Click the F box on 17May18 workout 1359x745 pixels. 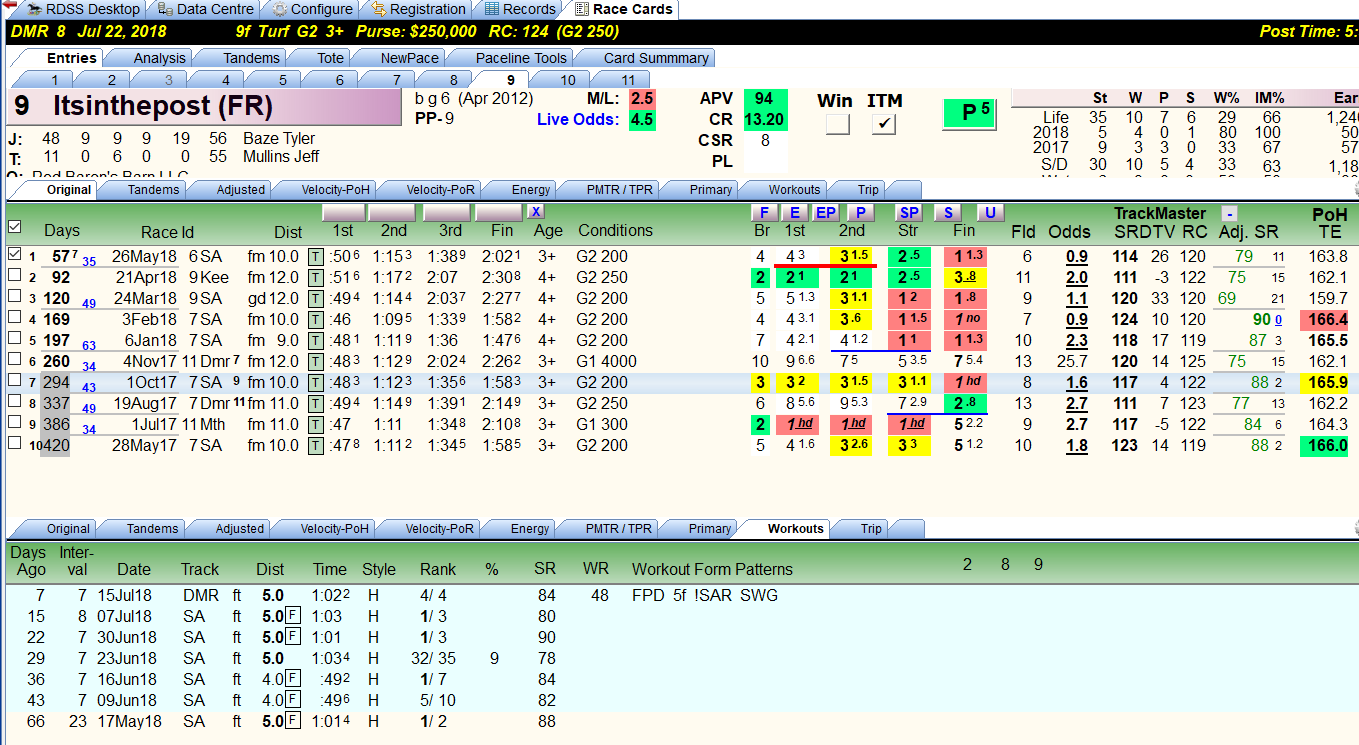tap(293, 721)
